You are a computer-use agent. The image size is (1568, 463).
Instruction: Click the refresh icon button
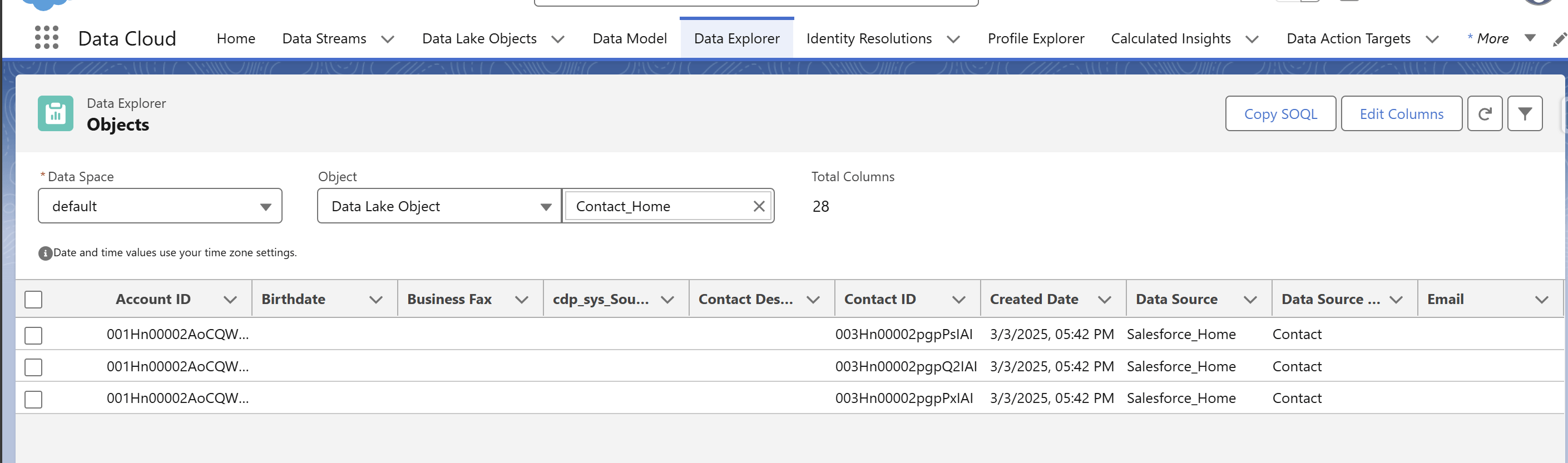[1485, 114]
